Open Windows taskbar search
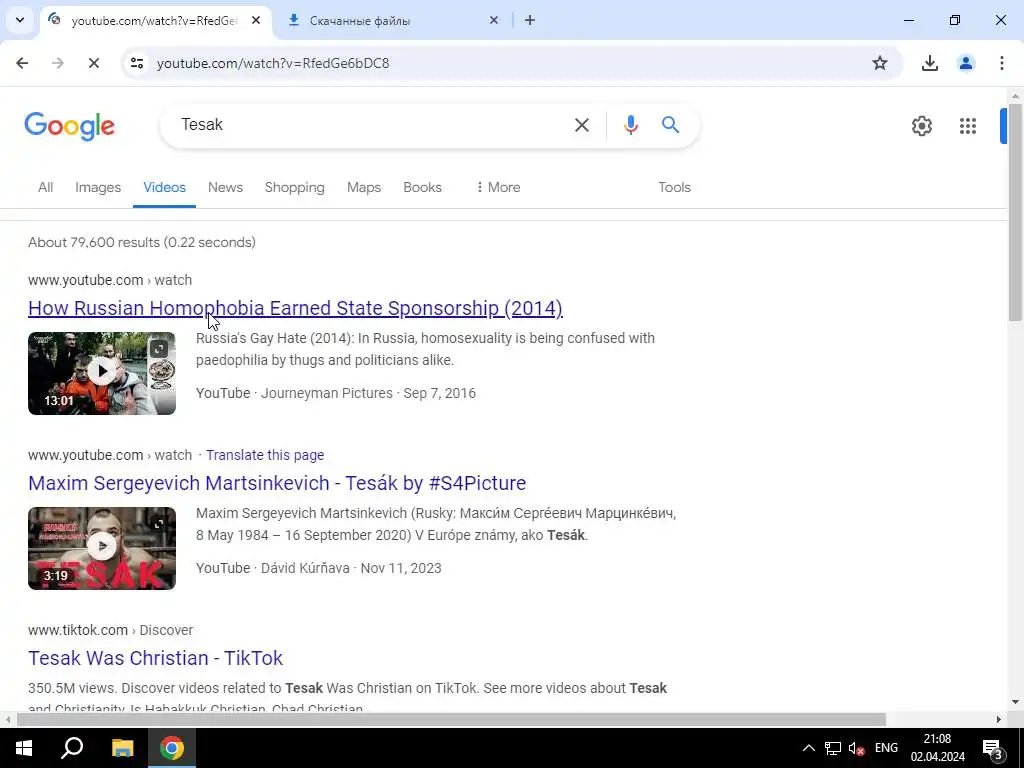This screenshot has height=768, width=1024. (x=72, y=748)
